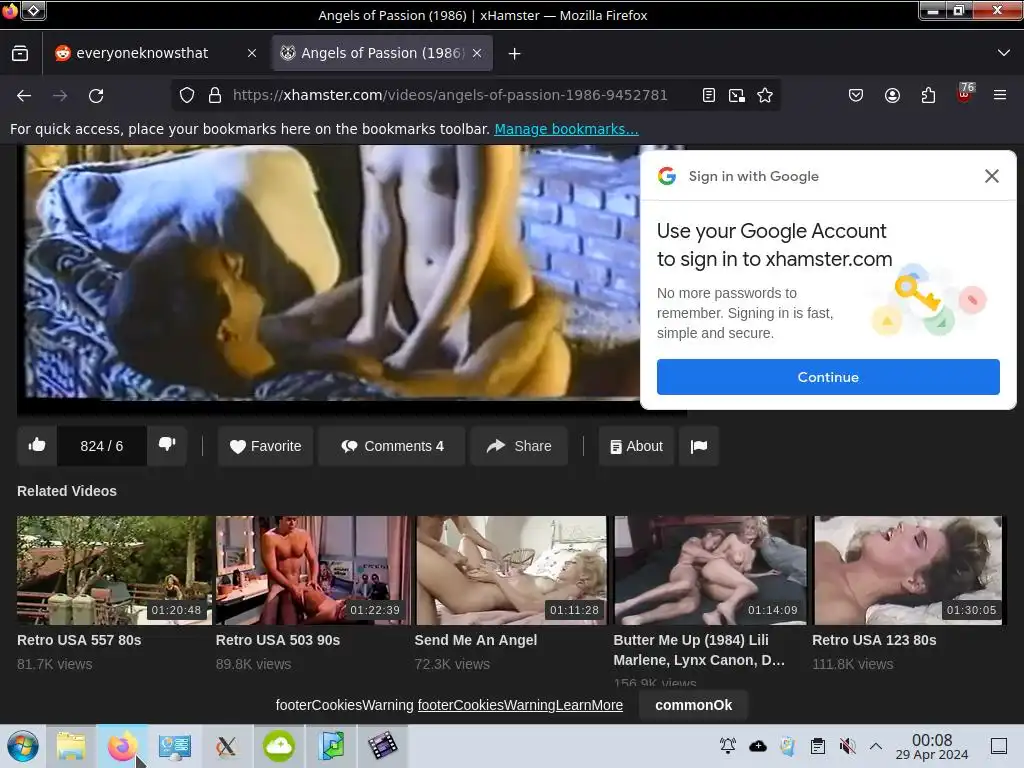This screenshot has height=768, width=1024.
Task: Report the video using the flag icon
Action: [x=699, y=446]
